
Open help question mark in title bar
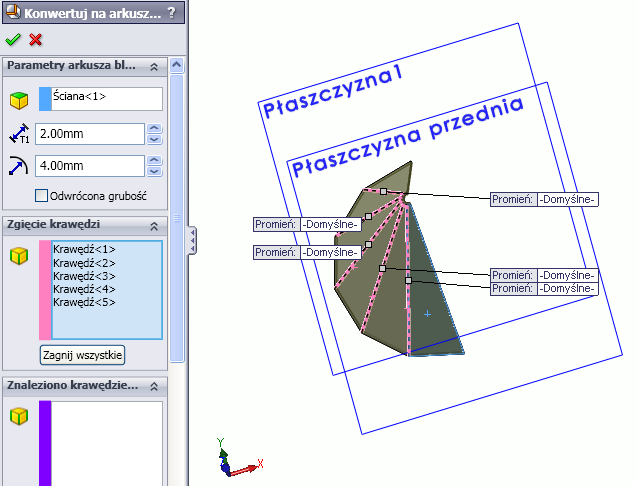tap(172, 13)
